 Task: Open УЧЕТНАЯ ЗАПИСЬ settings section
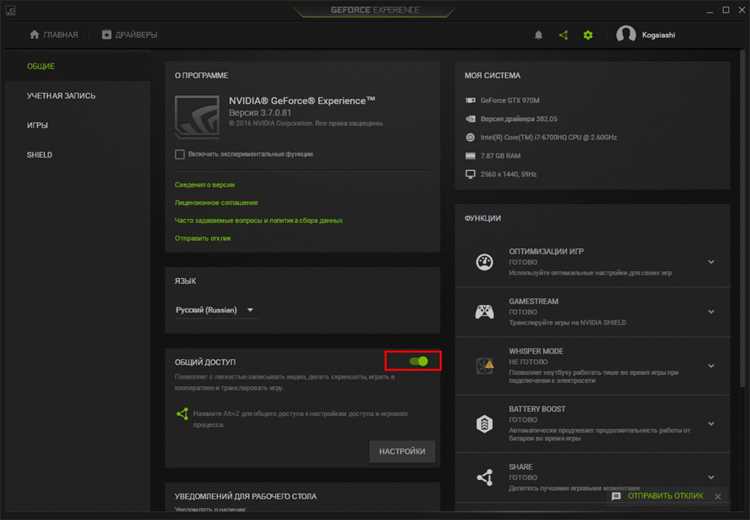(61, 96)
